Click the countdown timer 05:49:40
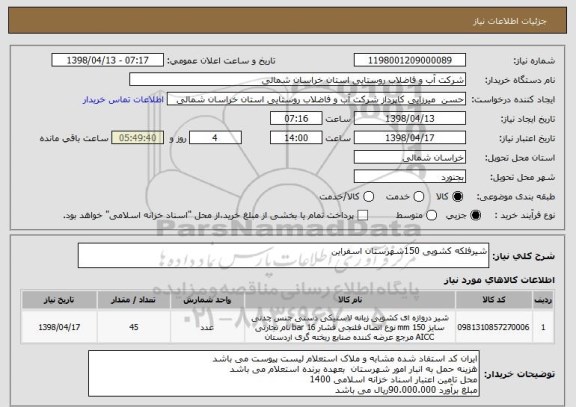The height and width of the screenshot is (407, 576). point(137,138)
